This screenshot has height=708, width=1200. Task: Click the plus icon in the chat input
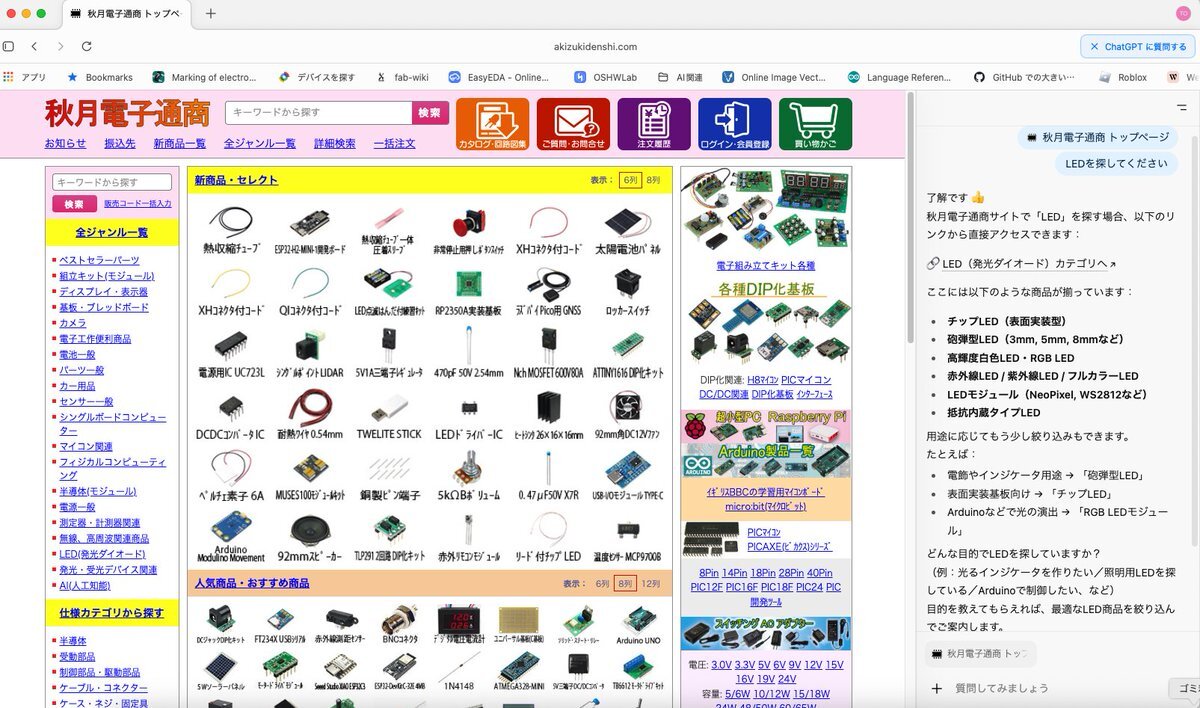[937, 688]
